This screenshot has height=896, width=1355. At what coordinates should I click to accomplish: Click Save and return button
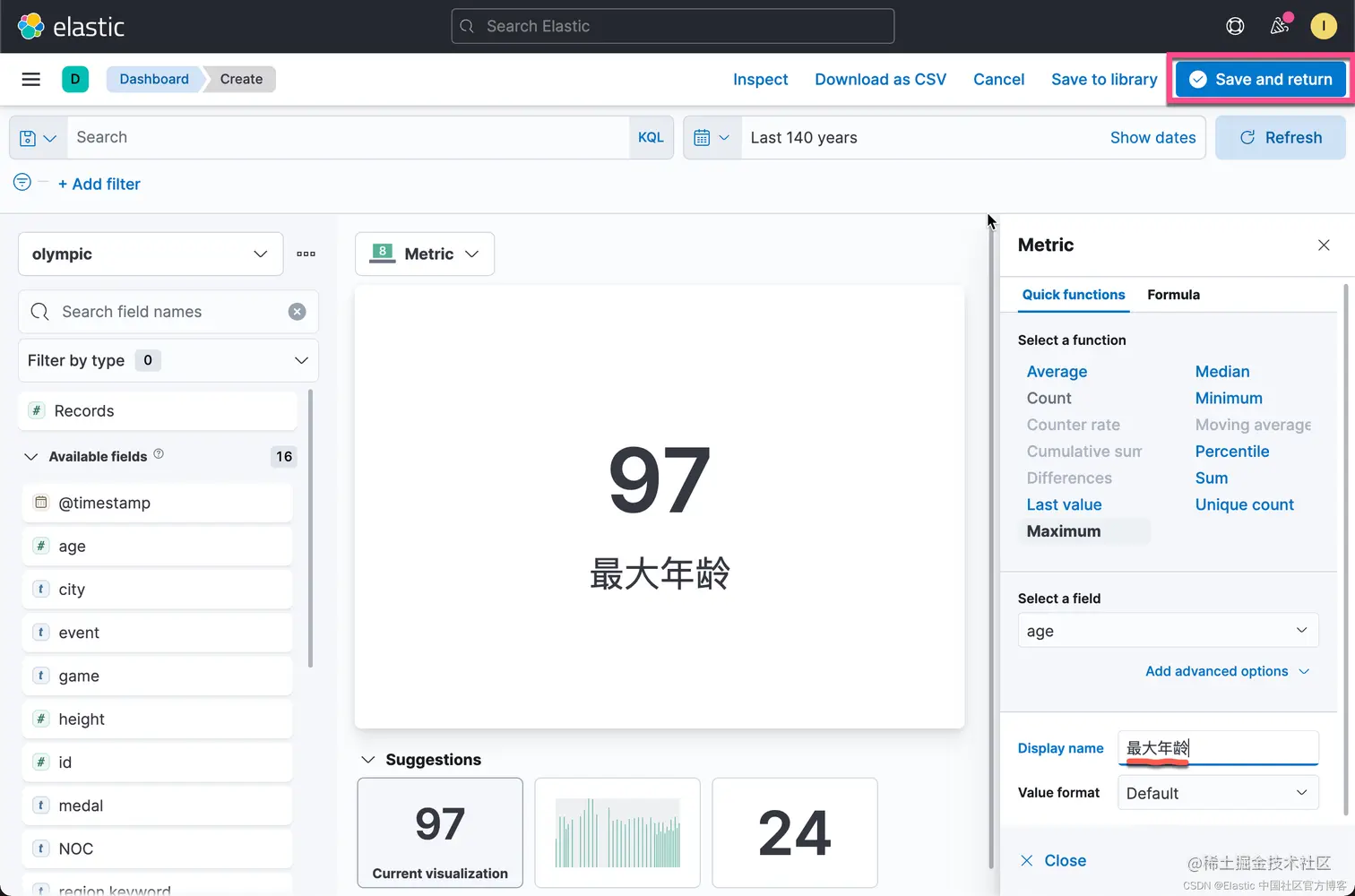click(x=1261, y=79)
